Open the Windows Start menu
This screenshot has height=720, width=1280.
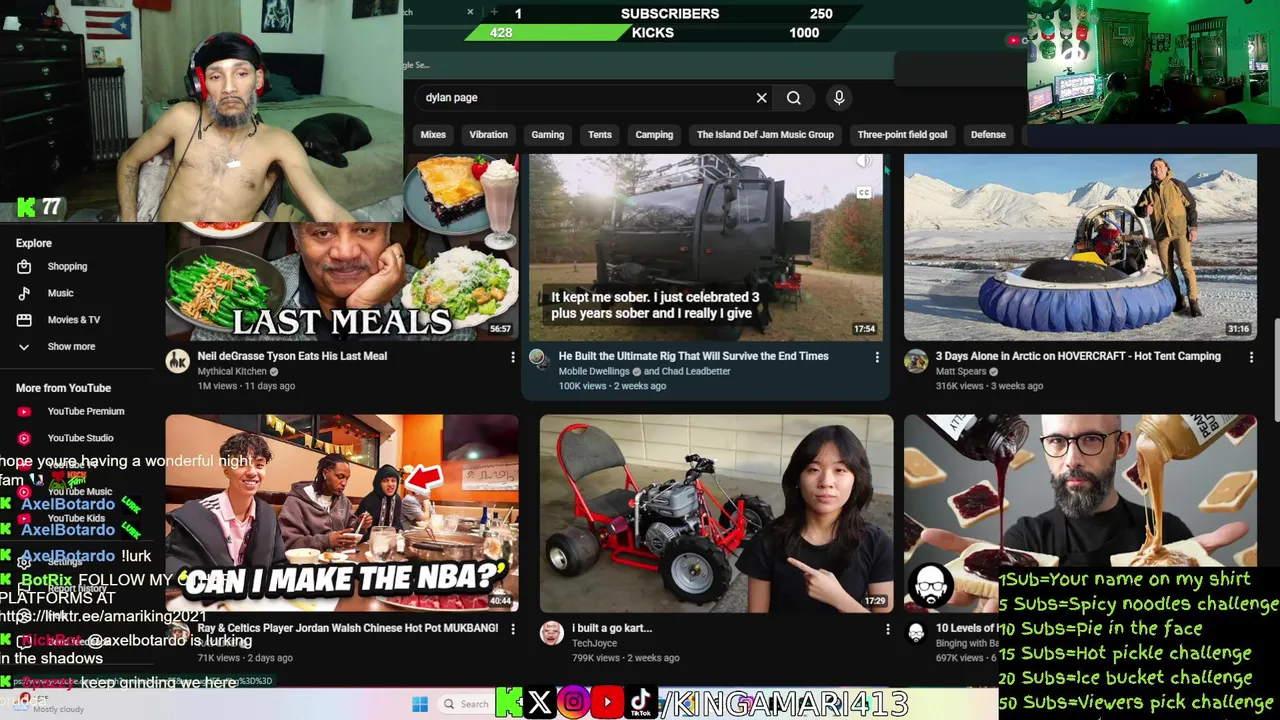pos(420,704)
